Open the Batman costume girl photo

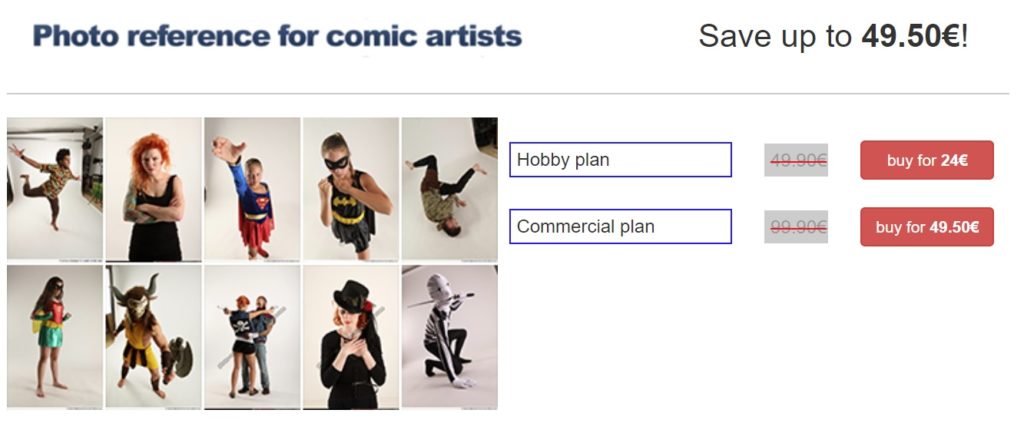[351, 189]
